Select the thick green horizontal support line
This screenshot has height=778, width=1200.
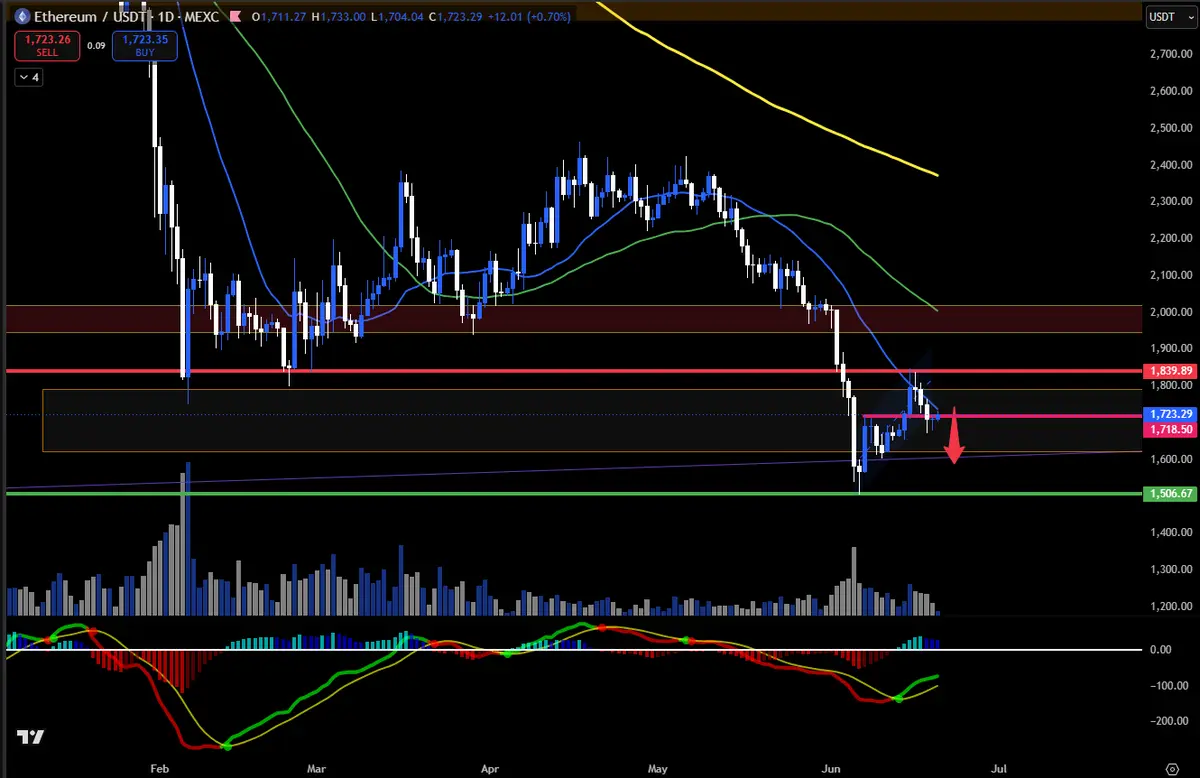pos(573,493)
